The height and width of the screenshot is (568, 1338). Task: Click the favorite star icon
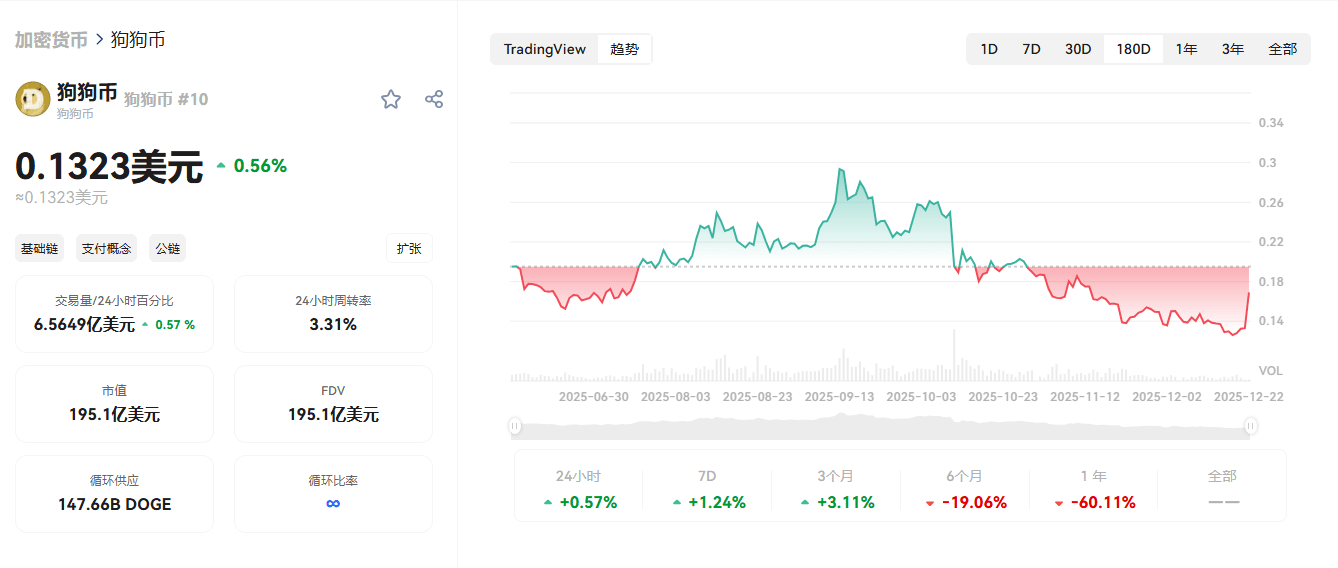point(390,99)
